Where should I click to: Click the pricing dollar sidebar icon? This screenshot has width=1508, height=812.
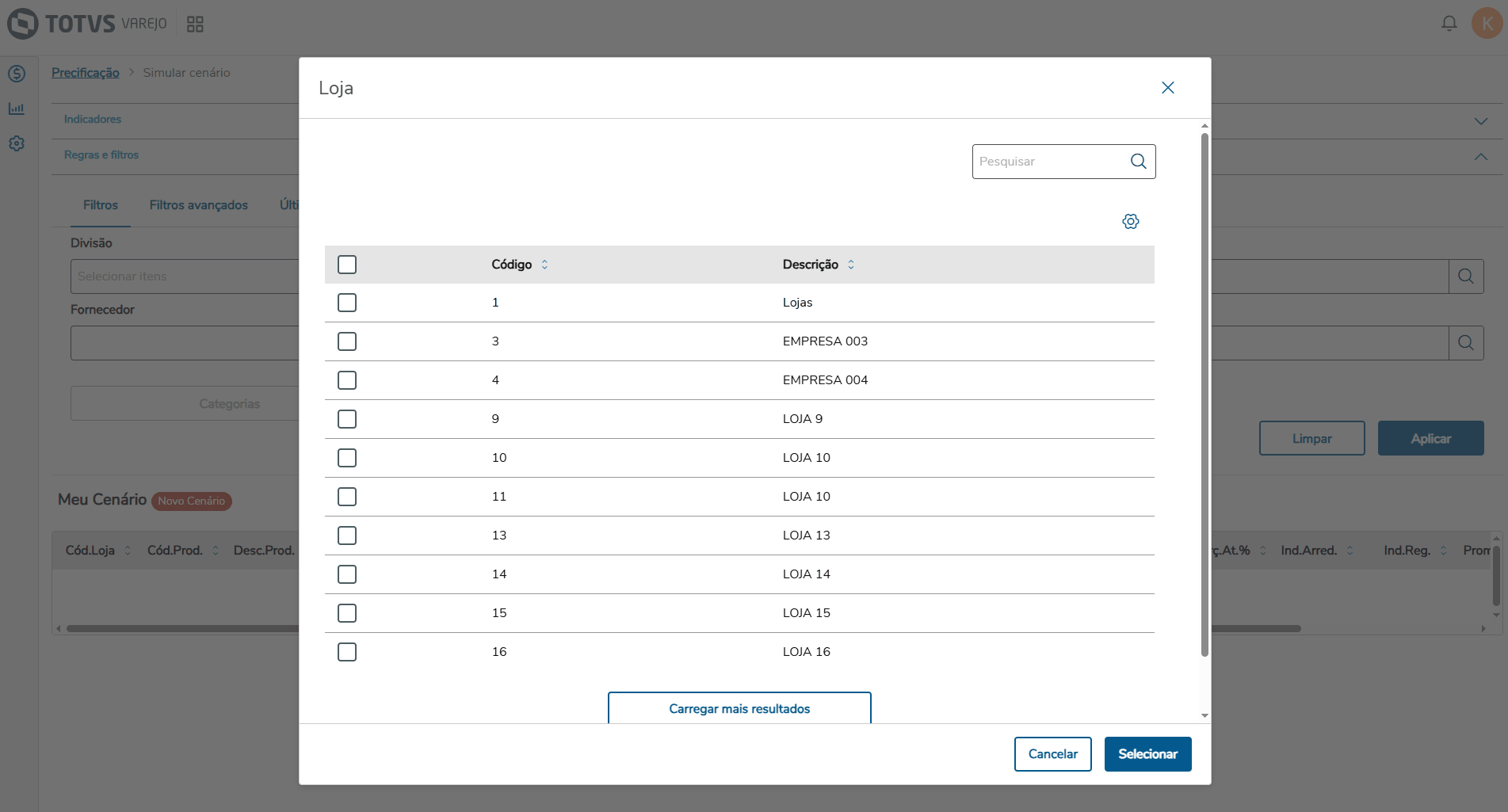click(17, 74)
